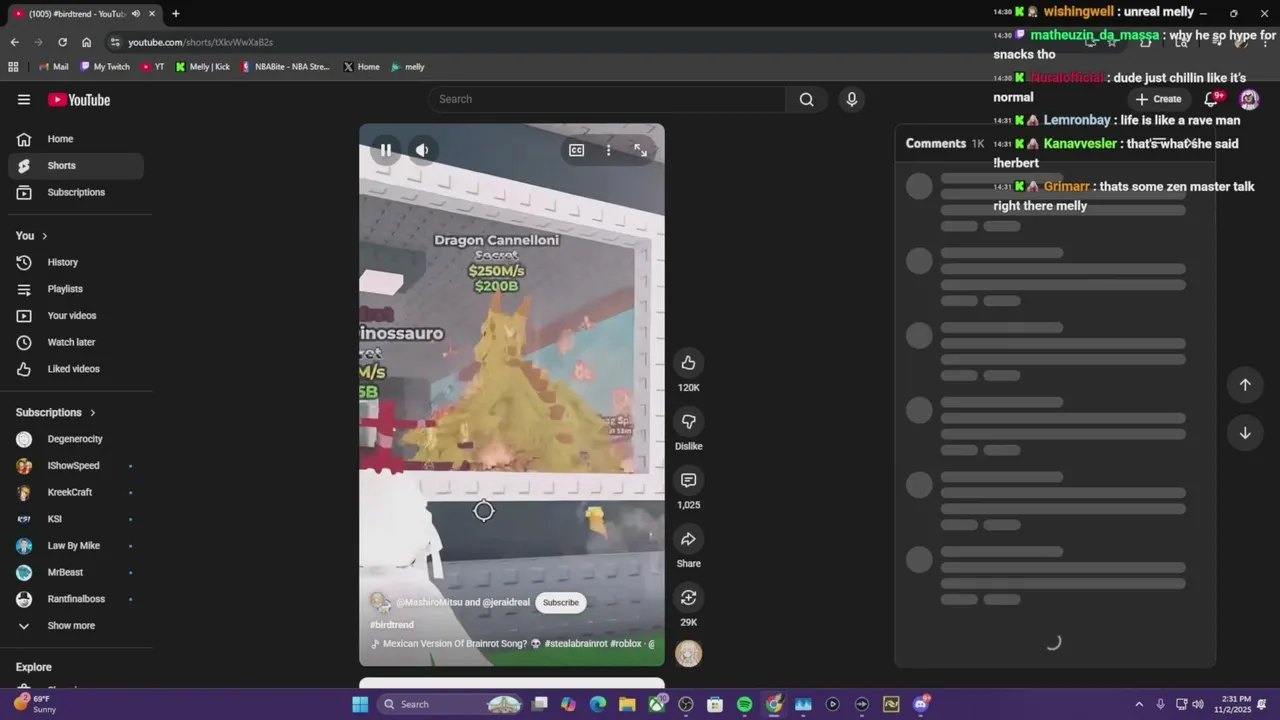The height and width of the screenshot is (720, 1280).
Task: Open the Mail bookmark
Action: (54, 67)
